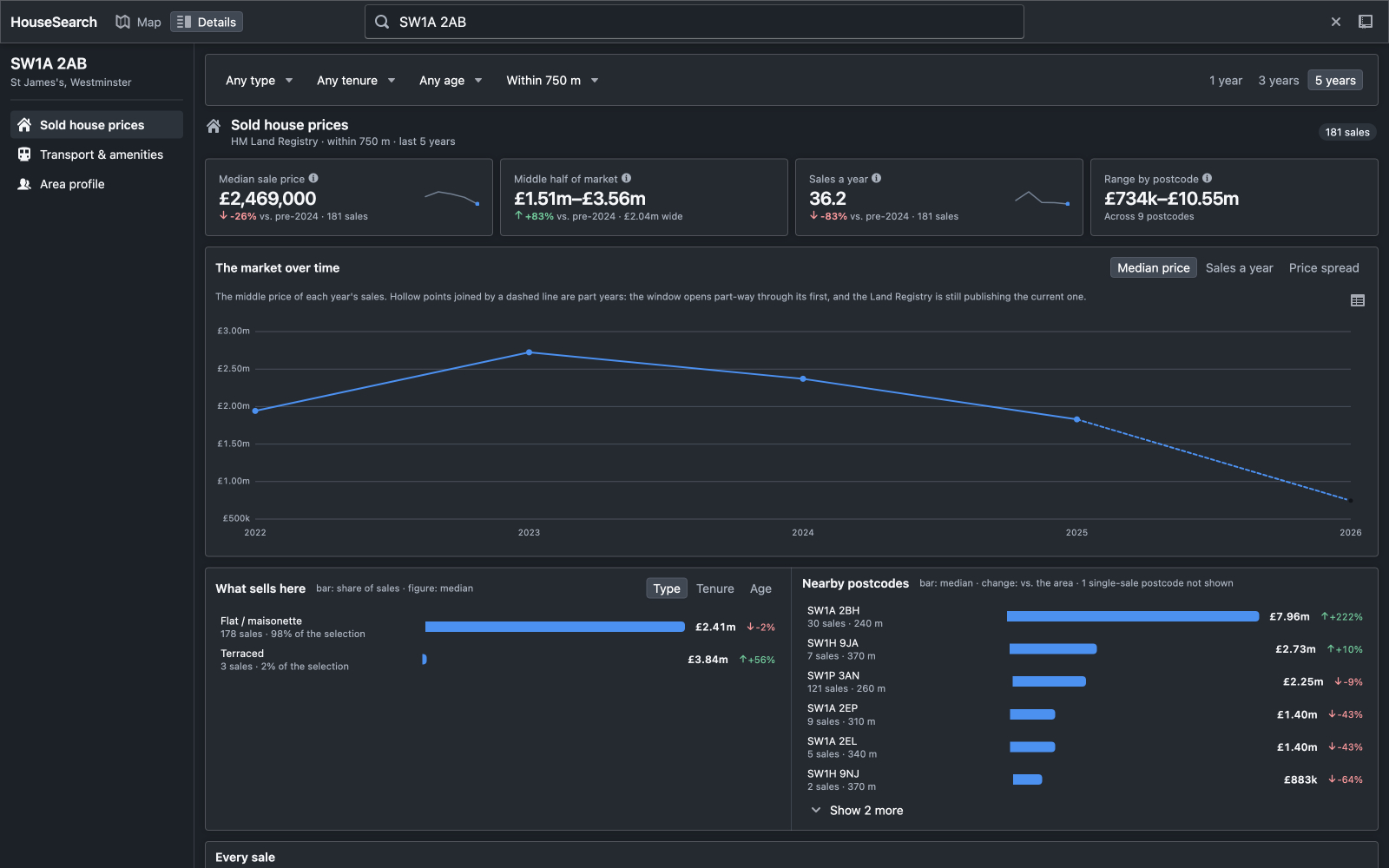Click the Map view button label

(149, 22)
